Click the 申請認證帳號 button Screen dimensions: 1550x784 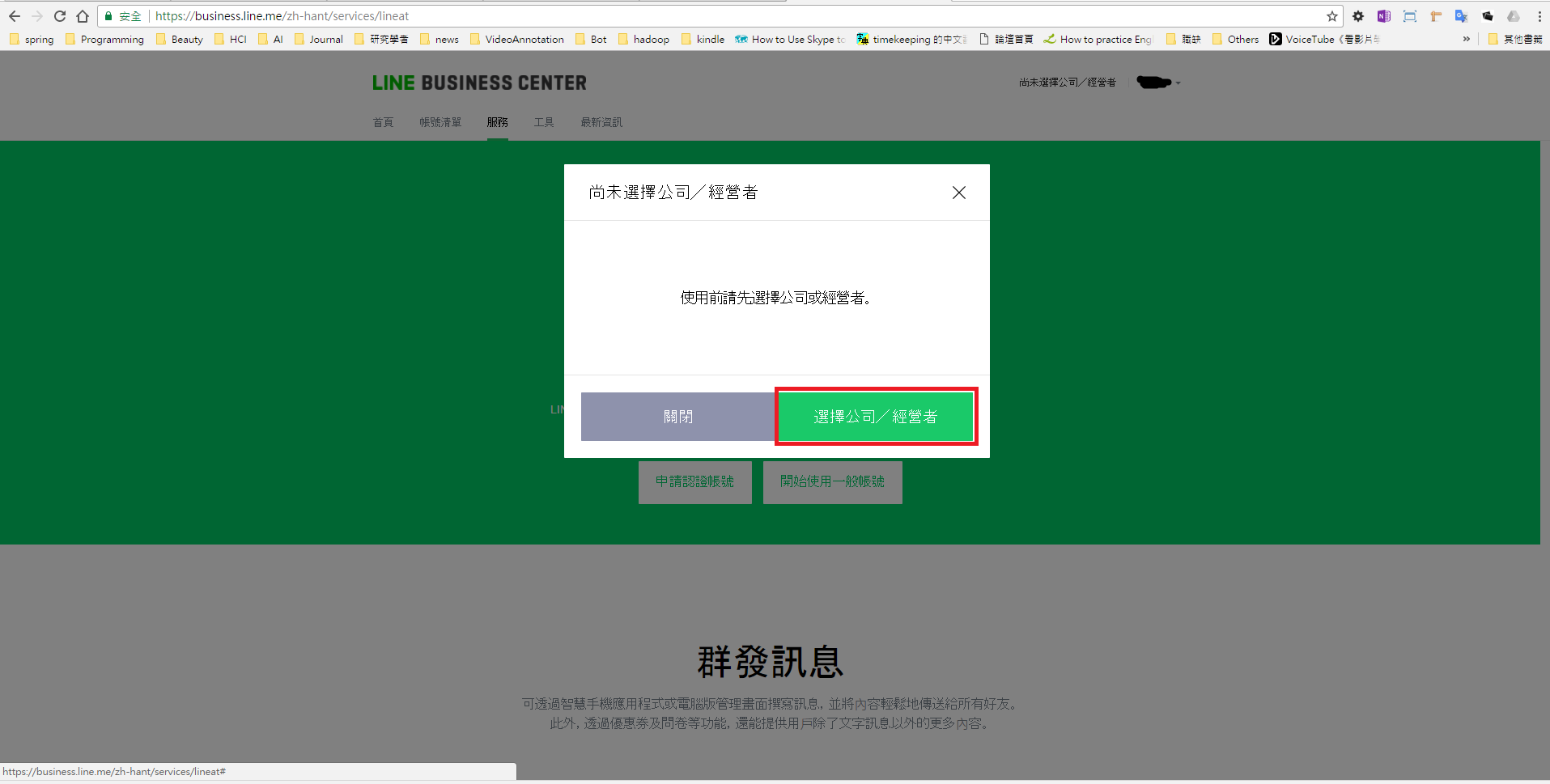[x=694, y=481]
